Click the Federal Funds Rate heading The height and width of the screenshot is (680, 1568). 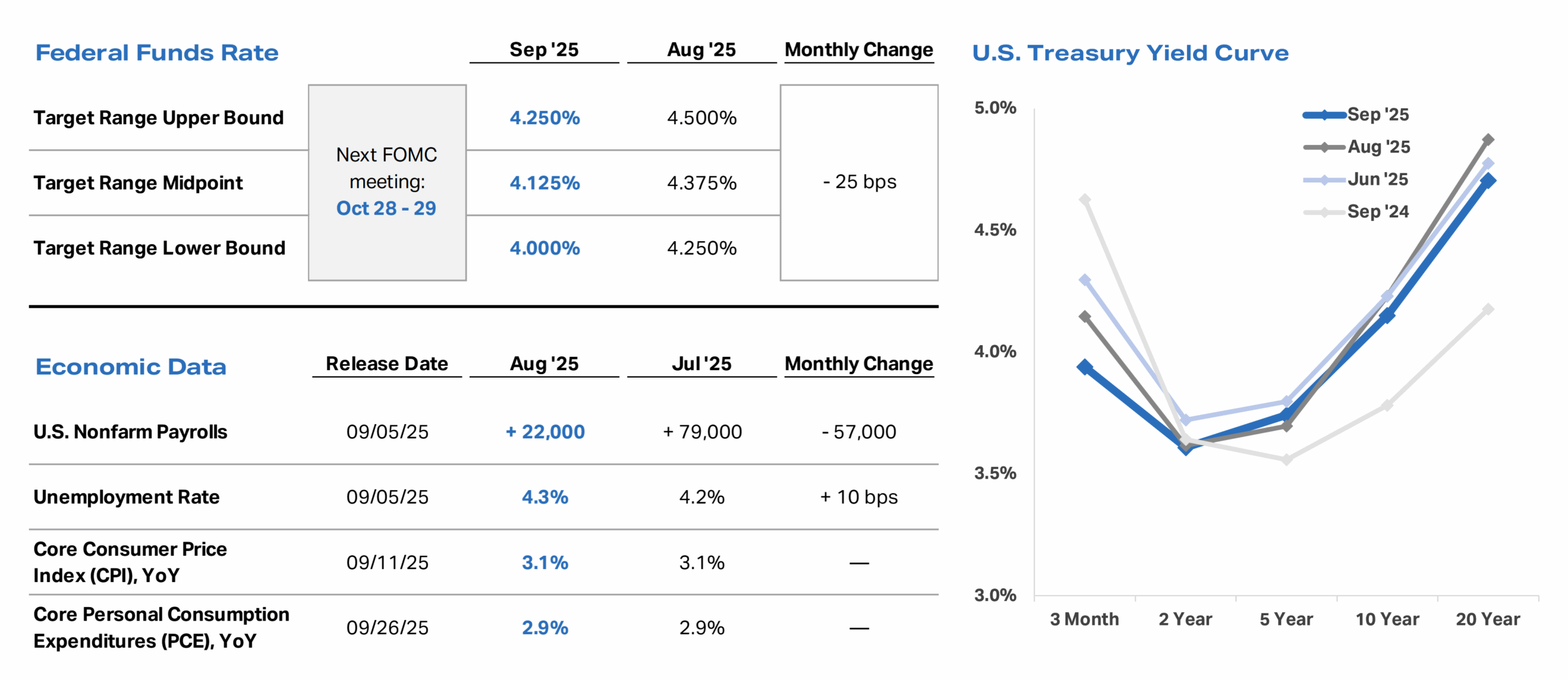pyautogui.click(x=157, y=53)
